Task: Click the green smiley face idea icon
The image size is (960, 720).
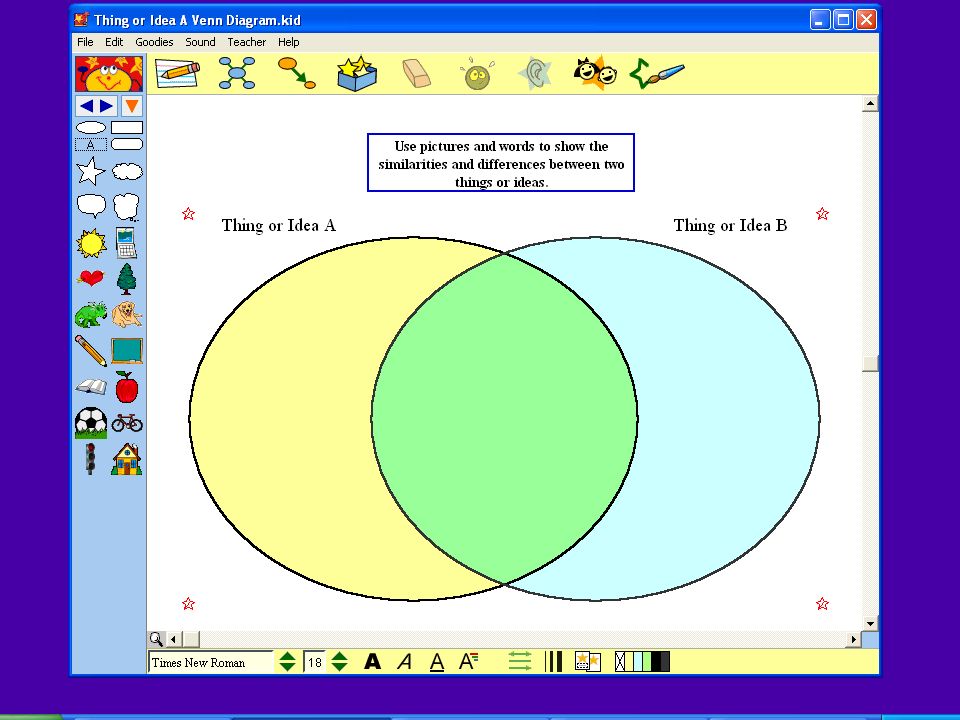Action: coord(477,74)
